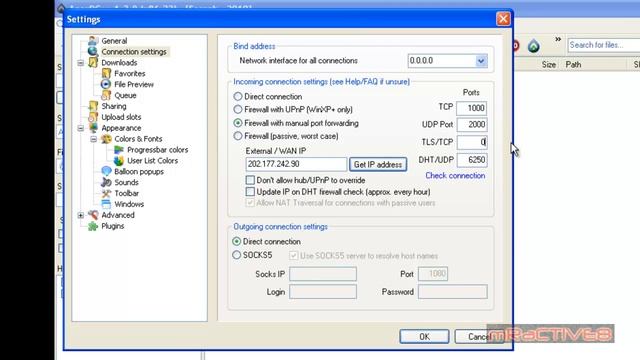Enable Don't allow hub/UPnP to override
The width and height of the screenshot is (640, 360).
click(250, 180)
